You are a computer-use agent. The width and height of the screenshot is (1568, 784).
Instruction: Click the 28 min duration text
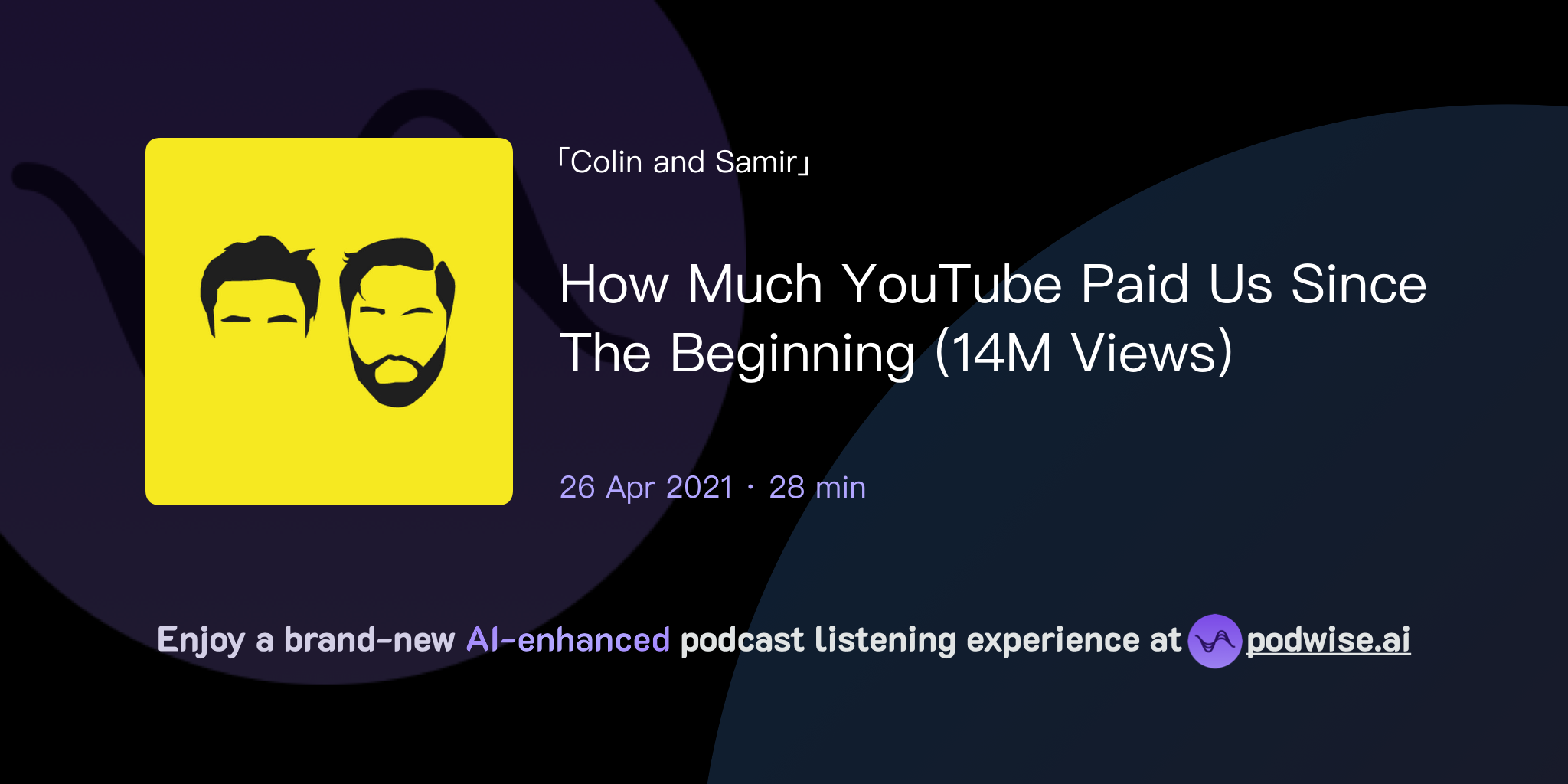(x=817, y=487)
